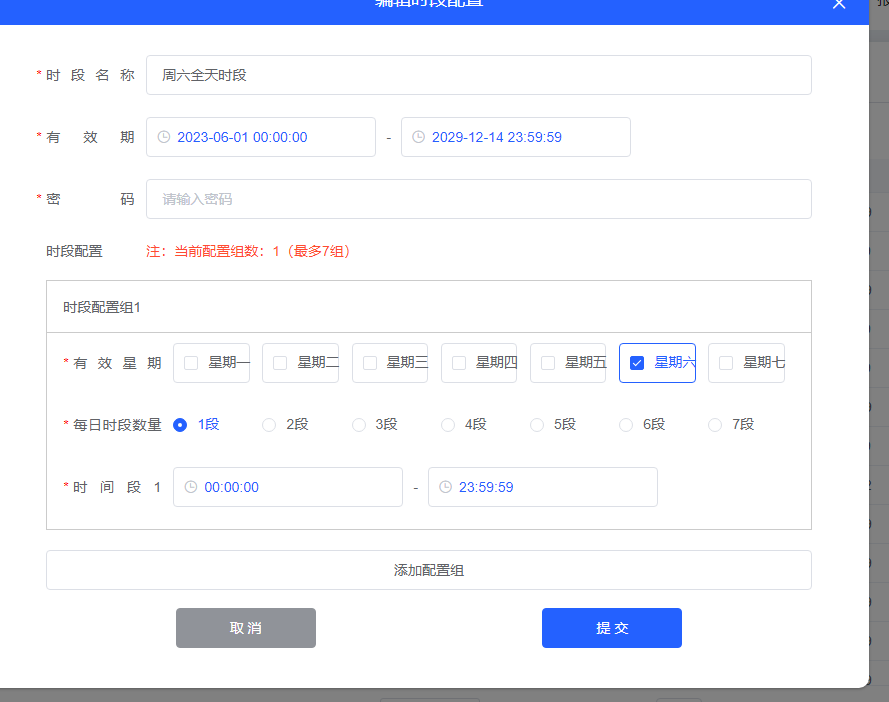Select the 2段 daily period radio
The width and height of the screenshot is (889, 702).
click(269, 425)
